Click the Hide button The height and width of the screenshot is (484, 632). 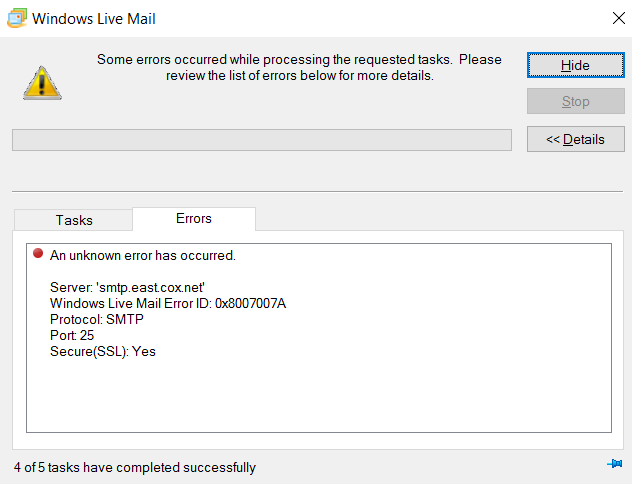pyautogui.click(x=576, y=65)
